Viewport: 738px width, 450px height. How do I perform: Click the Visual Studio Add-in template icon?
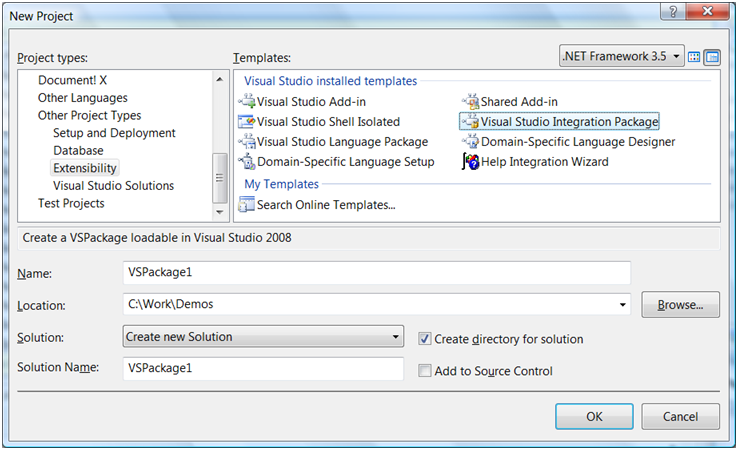click(247, 101)
